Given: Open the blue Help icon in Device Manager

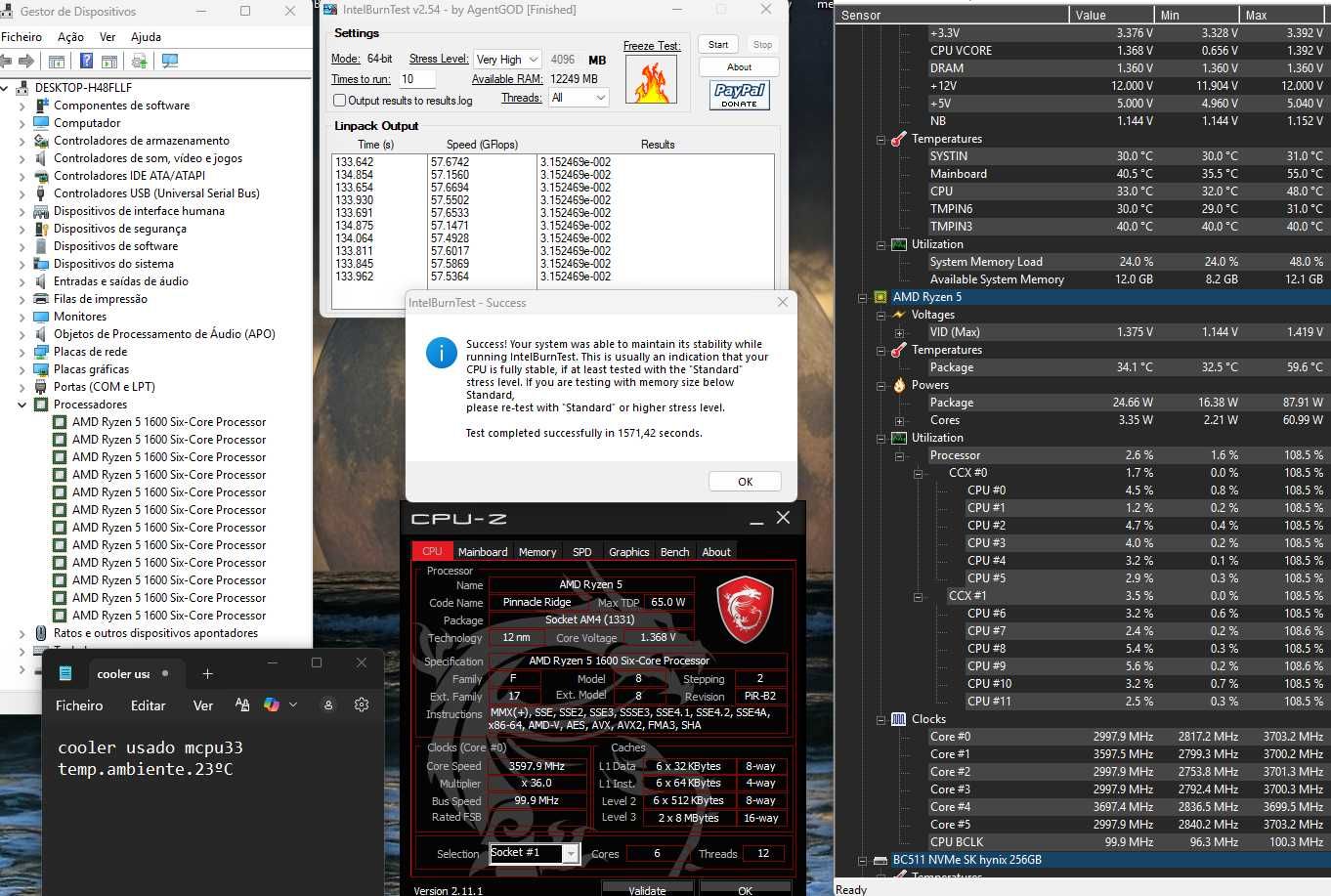Looking at the screenshot, I should (86, 61).
